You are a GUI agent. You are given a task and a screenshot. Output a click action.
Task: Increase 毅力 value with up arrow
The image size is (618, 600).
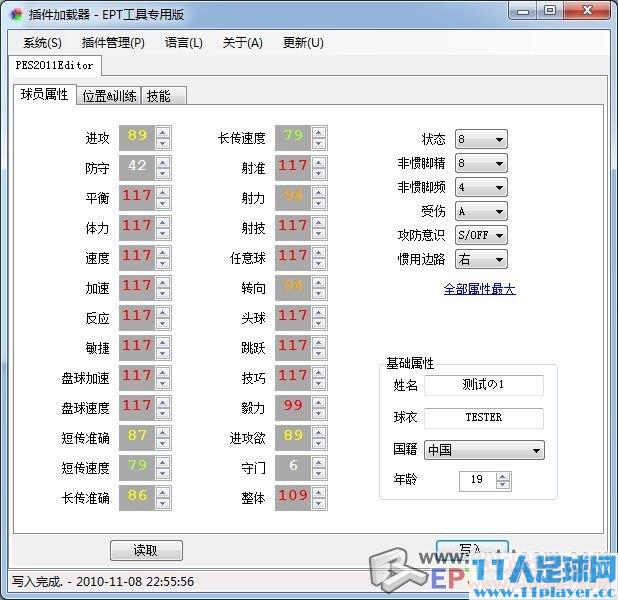coord(319,402)
